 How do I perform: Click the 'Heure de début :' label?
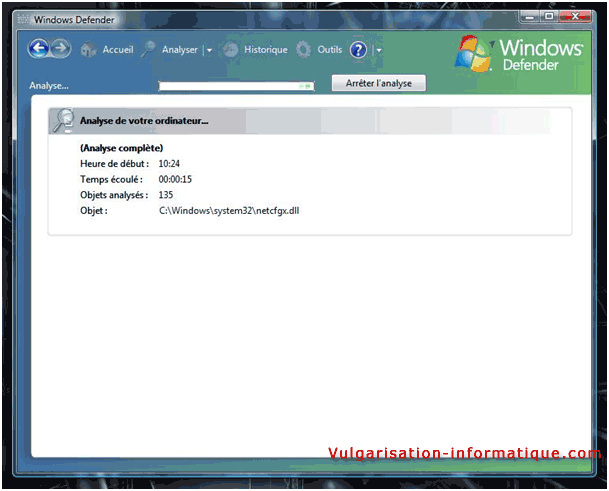click(115, 164)
